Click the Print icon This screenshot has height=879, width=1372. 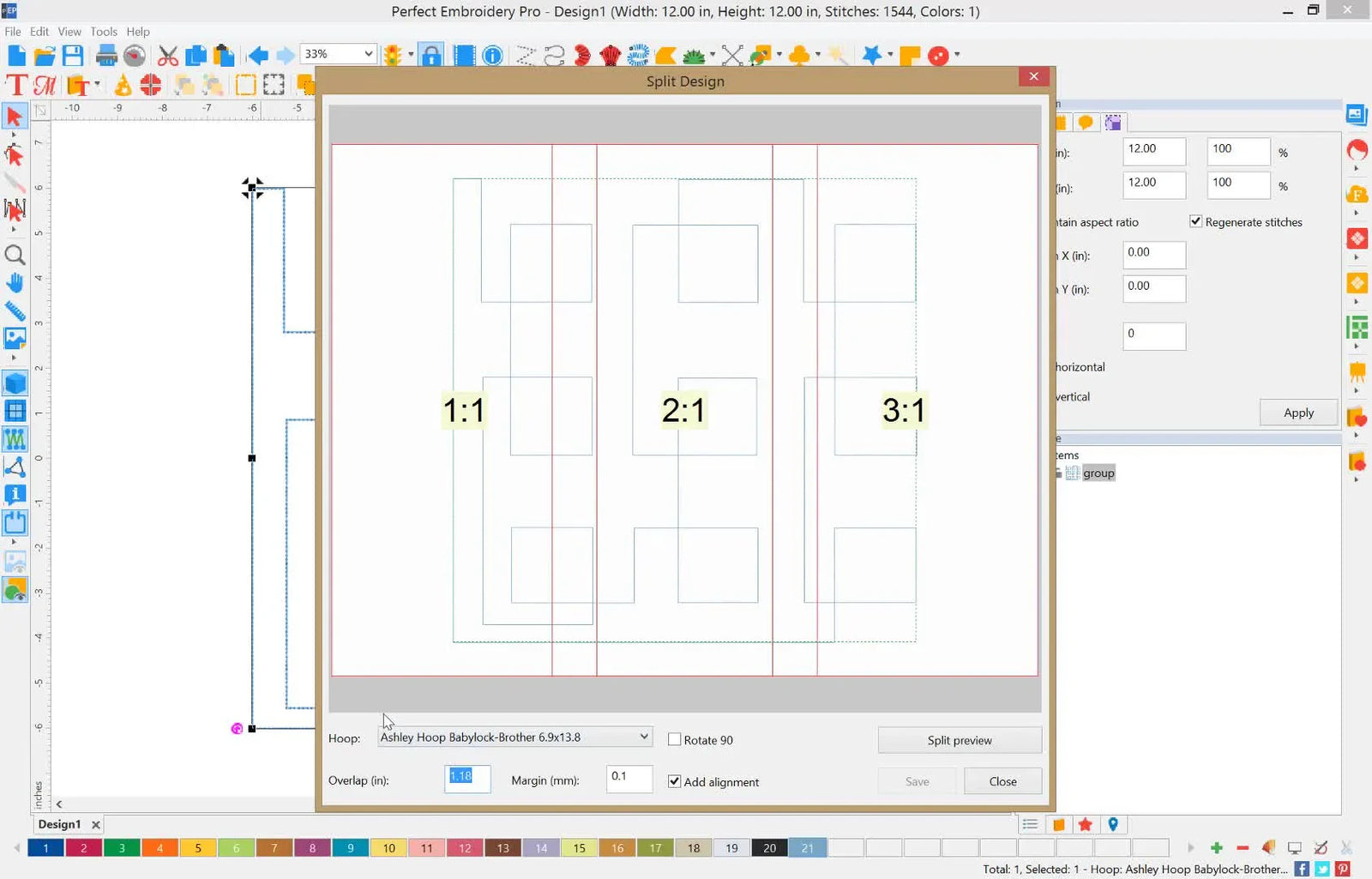[x=106, y=56]
